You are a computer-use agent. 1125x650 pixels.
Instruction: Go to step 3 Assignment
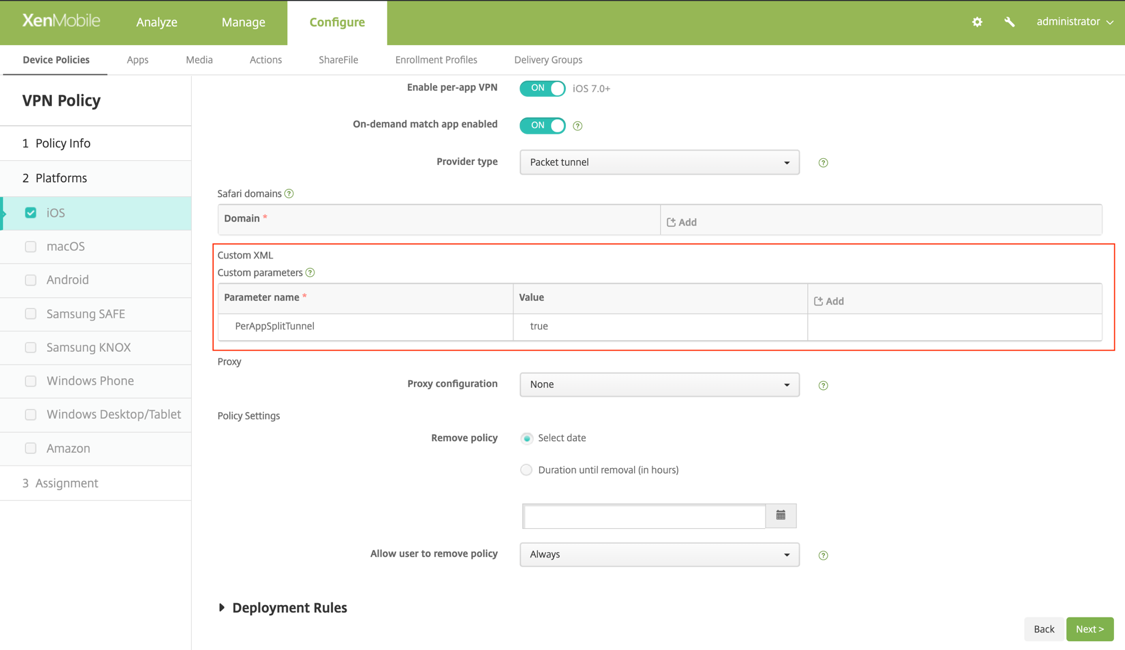tap(96, 484)
